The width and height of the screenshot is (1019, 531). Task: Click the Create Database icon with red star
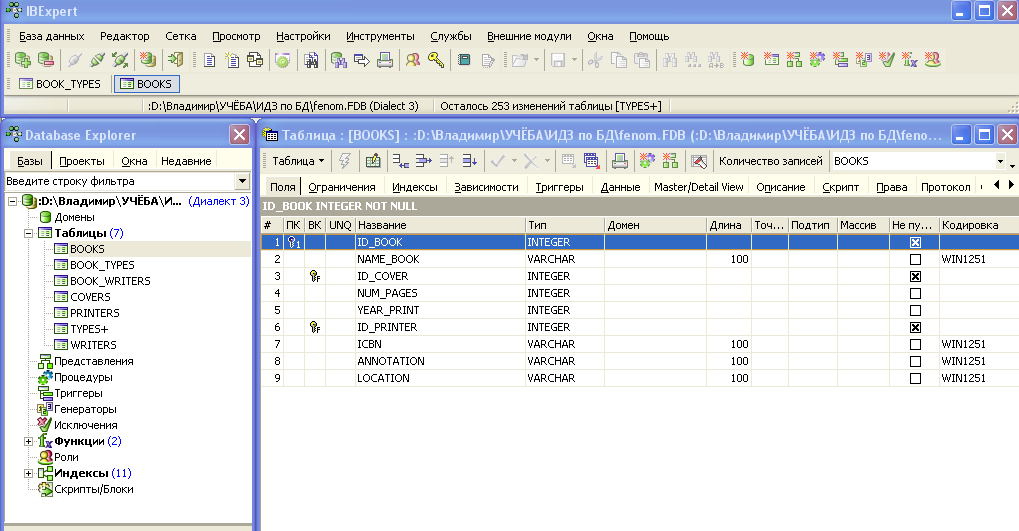[148, 60]
